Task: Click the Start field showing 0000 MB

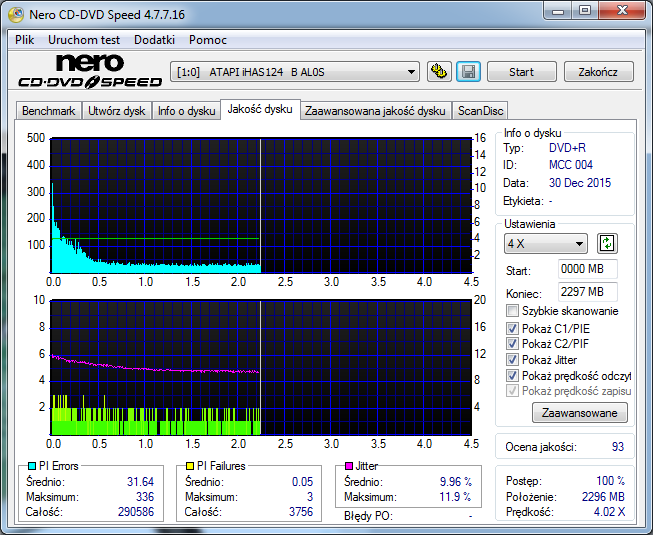Action: pos(587,269)
